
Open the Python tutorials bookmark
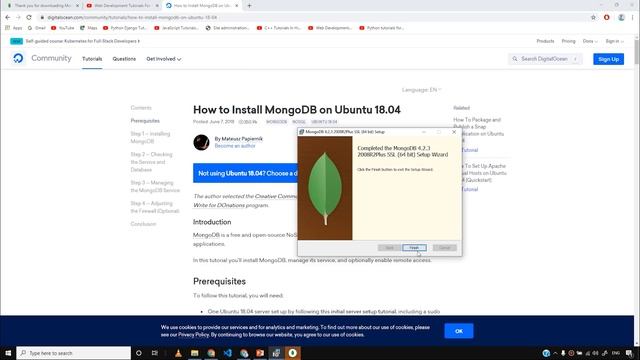click(382, 28)
